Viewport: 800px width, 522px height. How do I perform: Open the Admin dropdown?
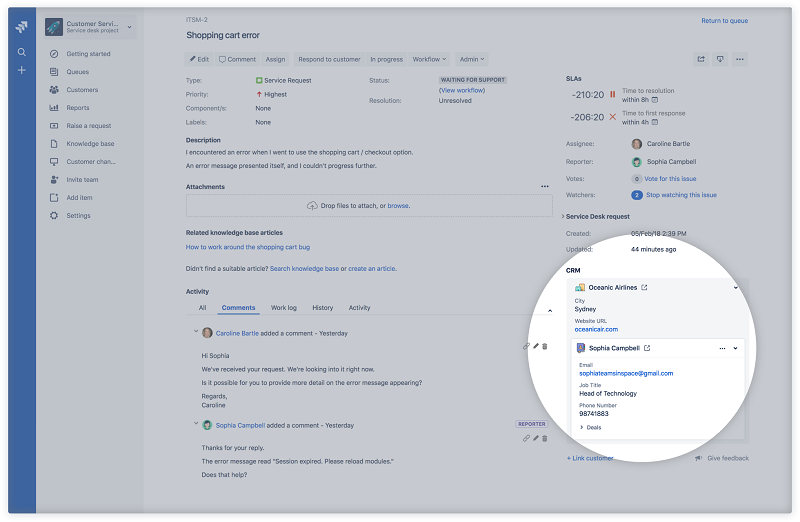(470, 59)
